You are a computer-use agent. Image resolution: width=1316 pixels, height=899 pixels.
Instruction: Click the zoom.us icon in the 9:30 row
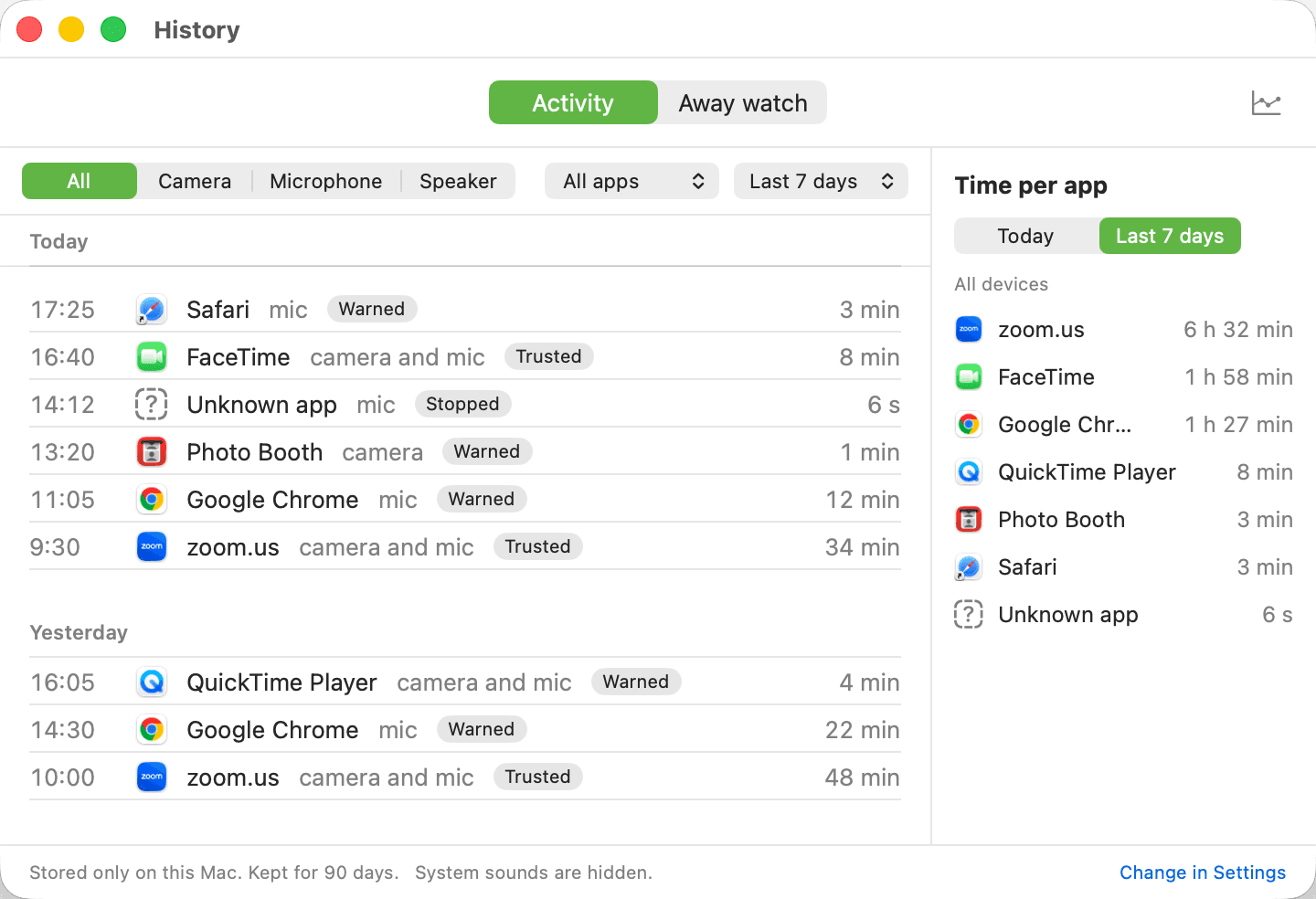tap(152, 547)
